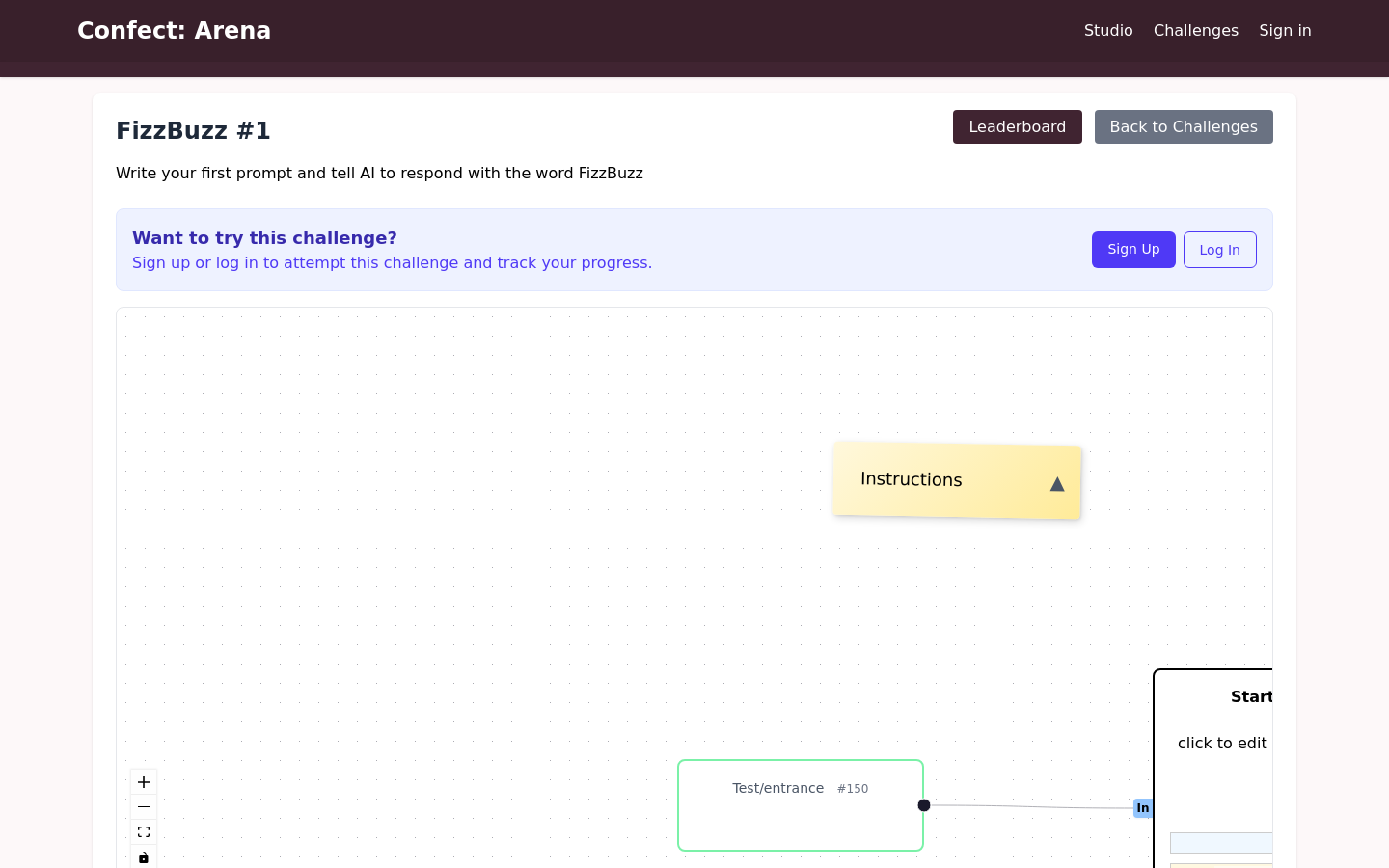Zoom out with the canvas minus control
This screenshot has width=1389, height=868.
pos(144,807)
